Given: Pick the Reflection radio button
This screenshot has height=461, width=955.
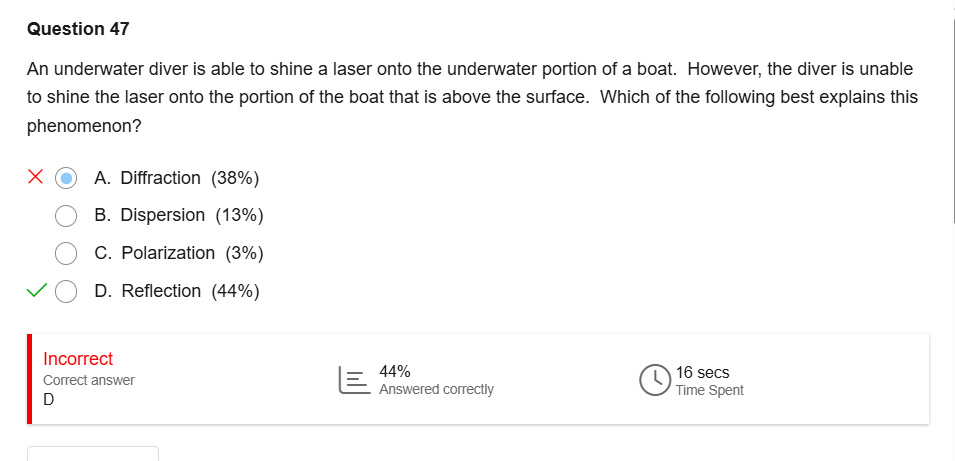Looking at the screenshot, I should (x=66, y=291).
